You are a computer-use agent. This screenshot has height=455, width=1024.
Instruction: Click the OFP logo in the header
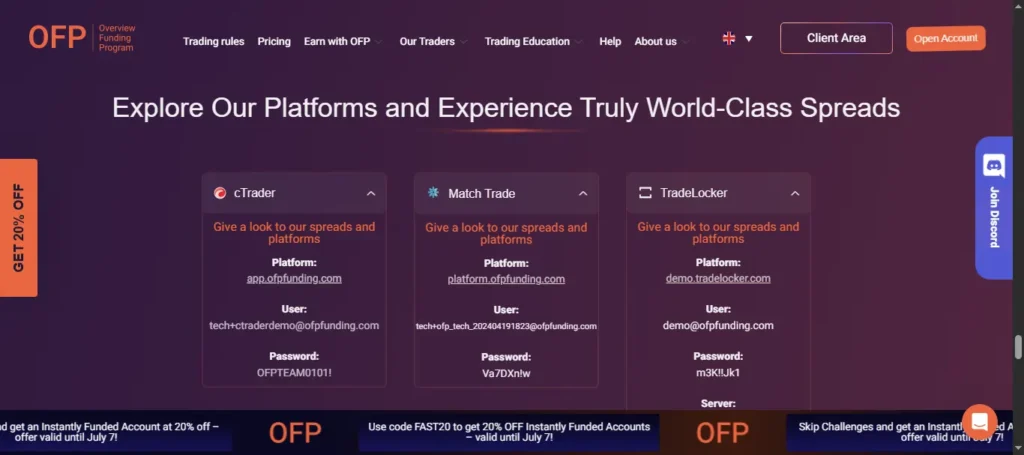pyautogui.click(x=82, y=38)
